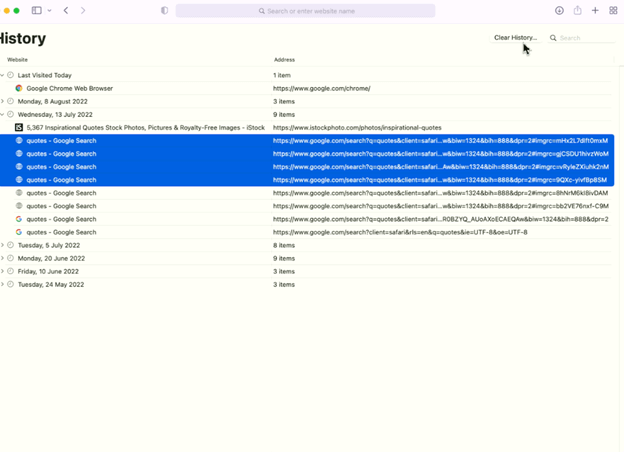Focus the address bar search field
Viewport: 624px width, 452px height.
click(305, 11)
